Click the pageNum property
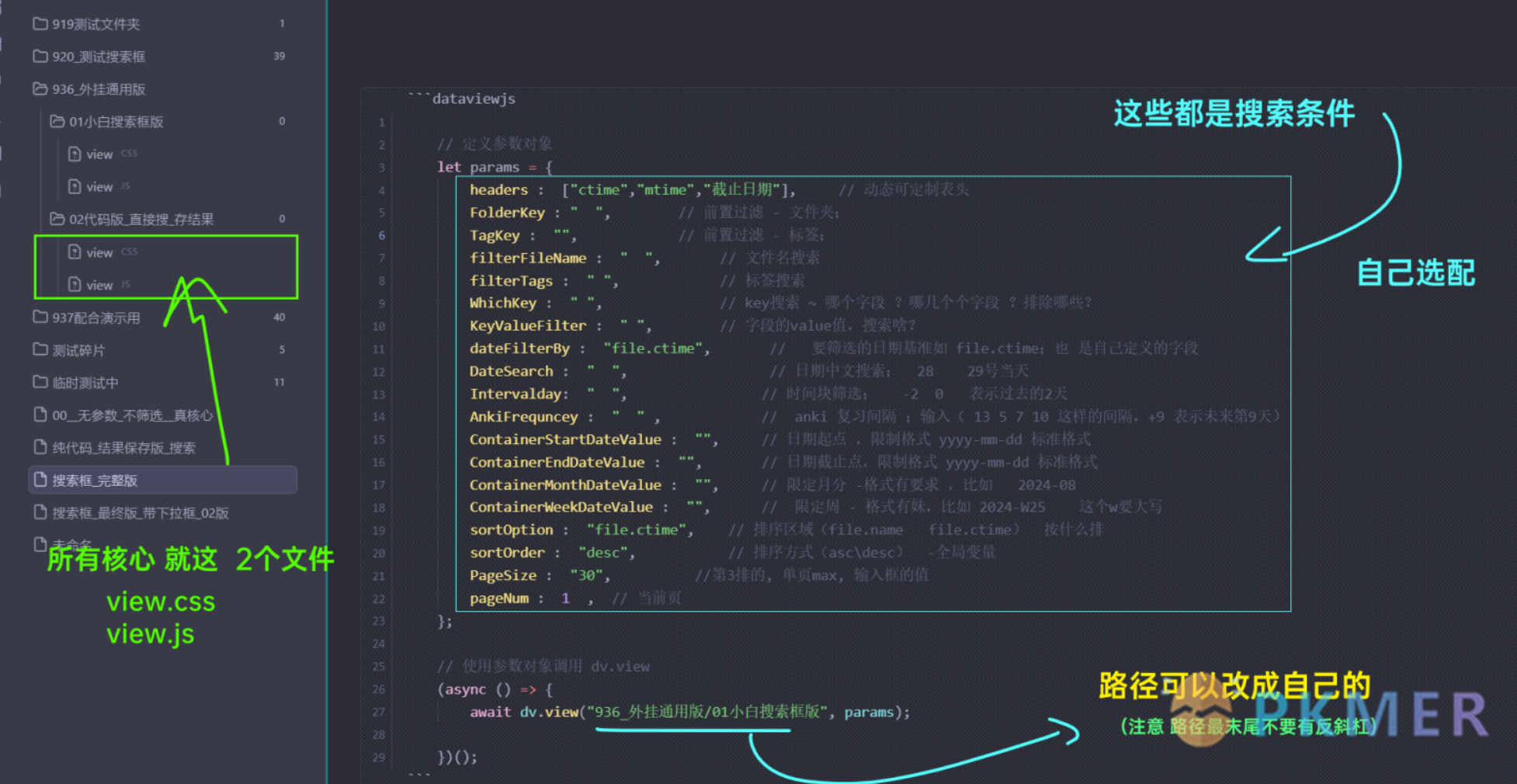 click(x=498, y=598)
